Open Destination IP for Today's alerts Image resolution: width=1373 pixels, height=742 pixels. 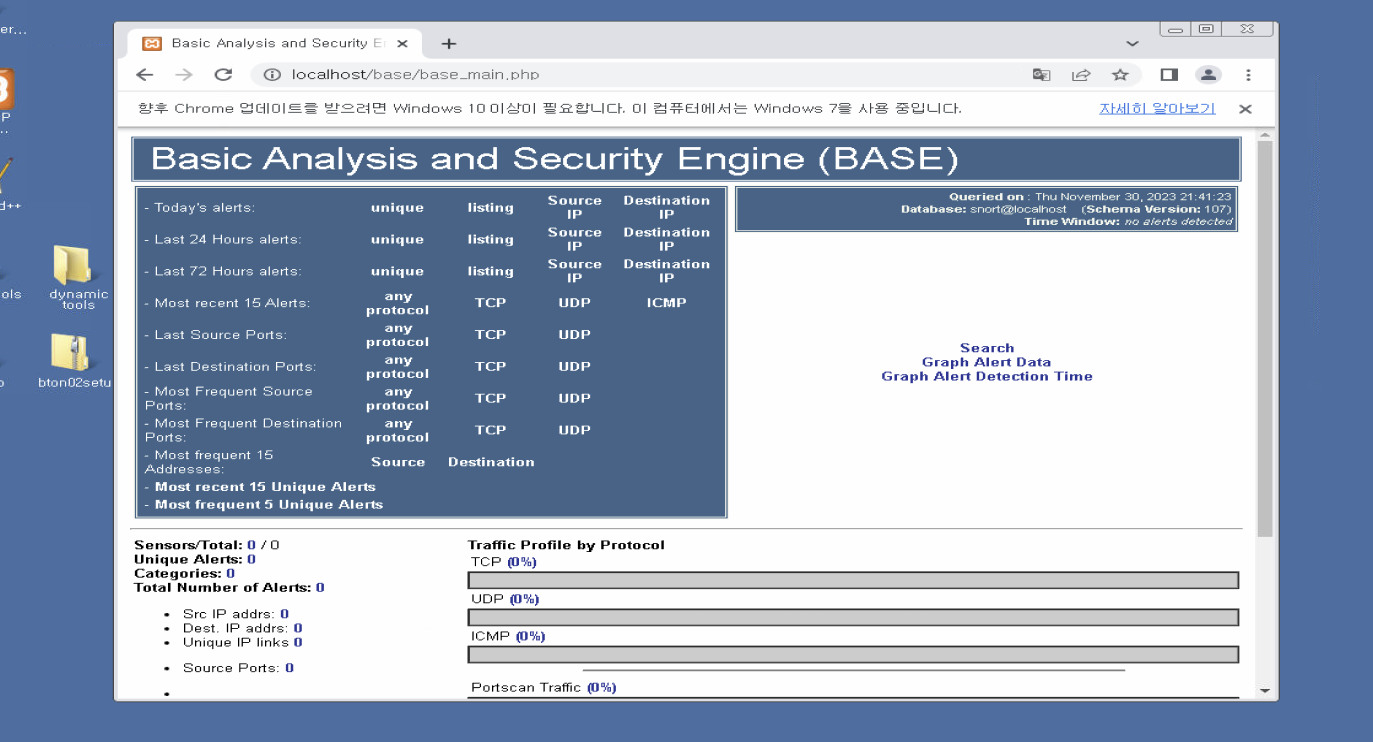click(666, 207)
